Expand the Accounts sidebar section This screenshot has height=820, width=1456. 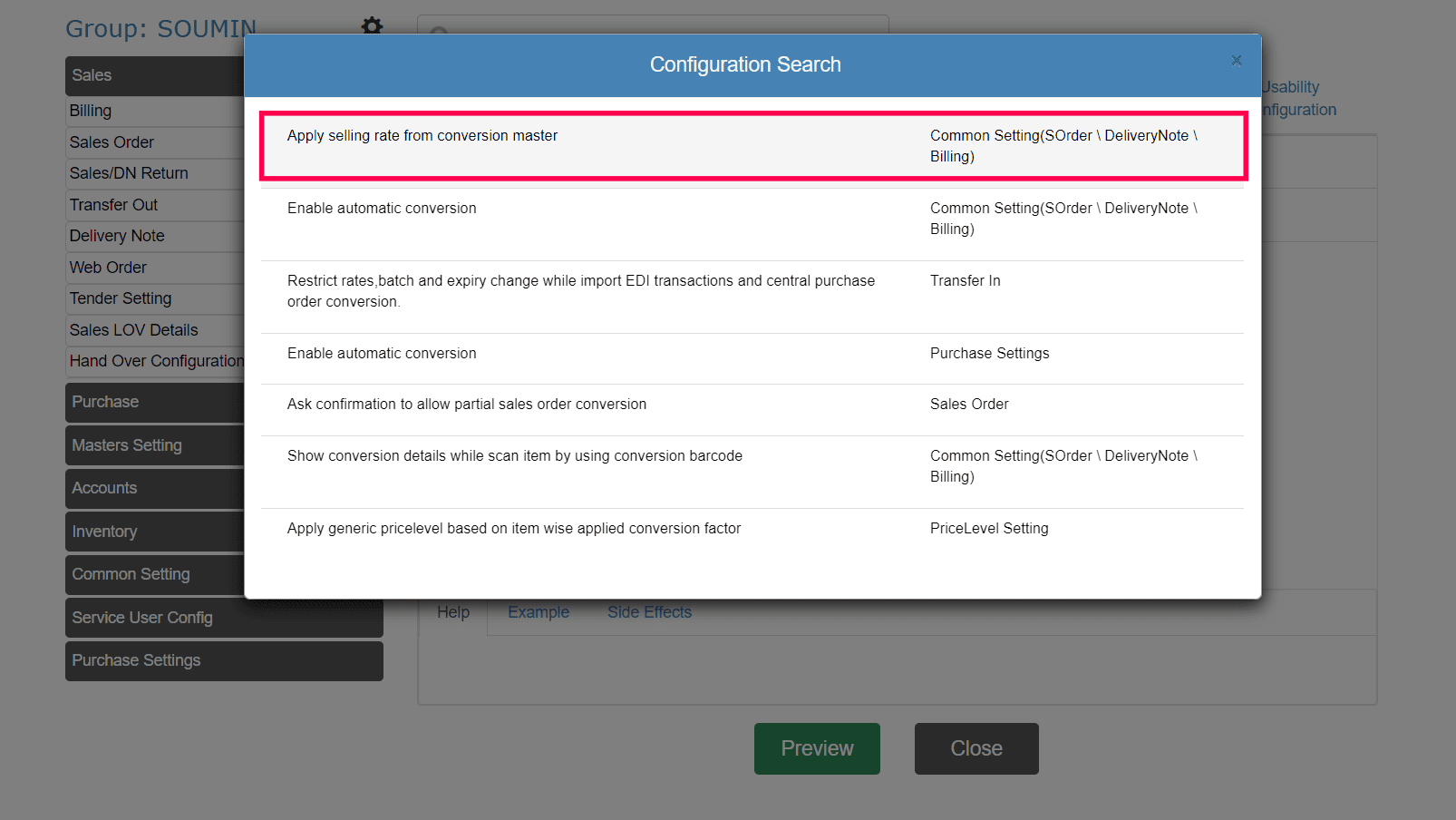(154, 488)
